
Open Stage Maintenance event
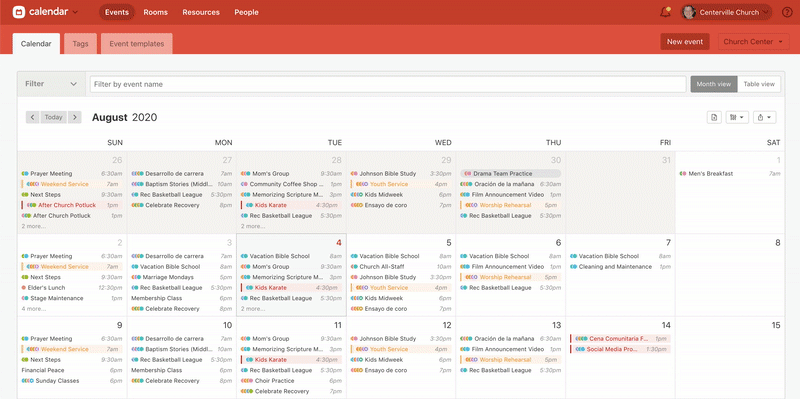(71, 298)
